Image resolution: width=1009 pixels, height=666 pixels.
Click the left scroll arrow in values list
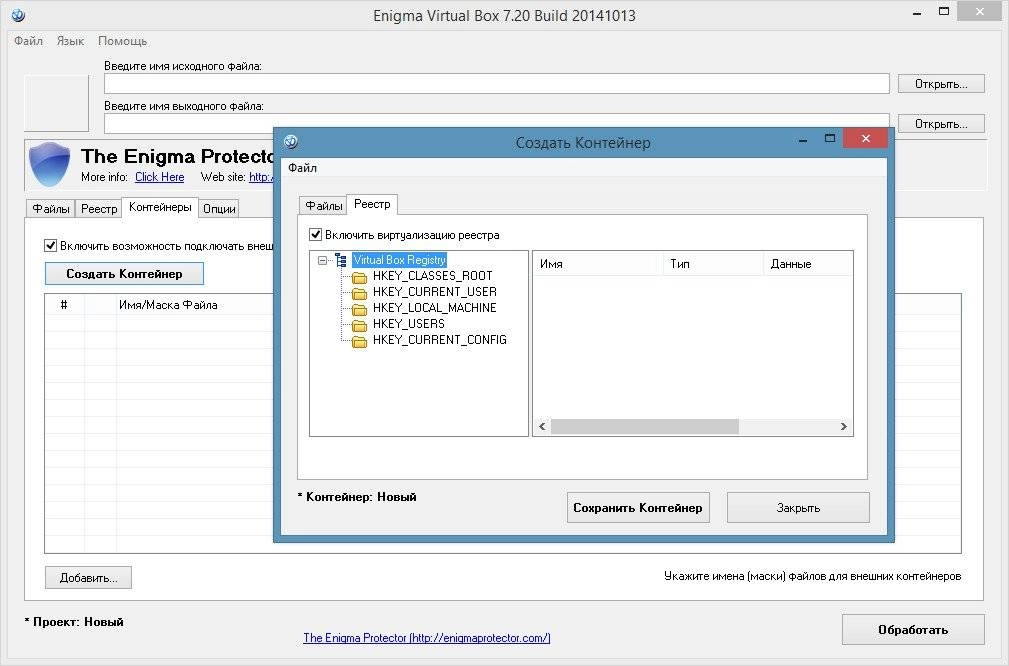(542, 427)
